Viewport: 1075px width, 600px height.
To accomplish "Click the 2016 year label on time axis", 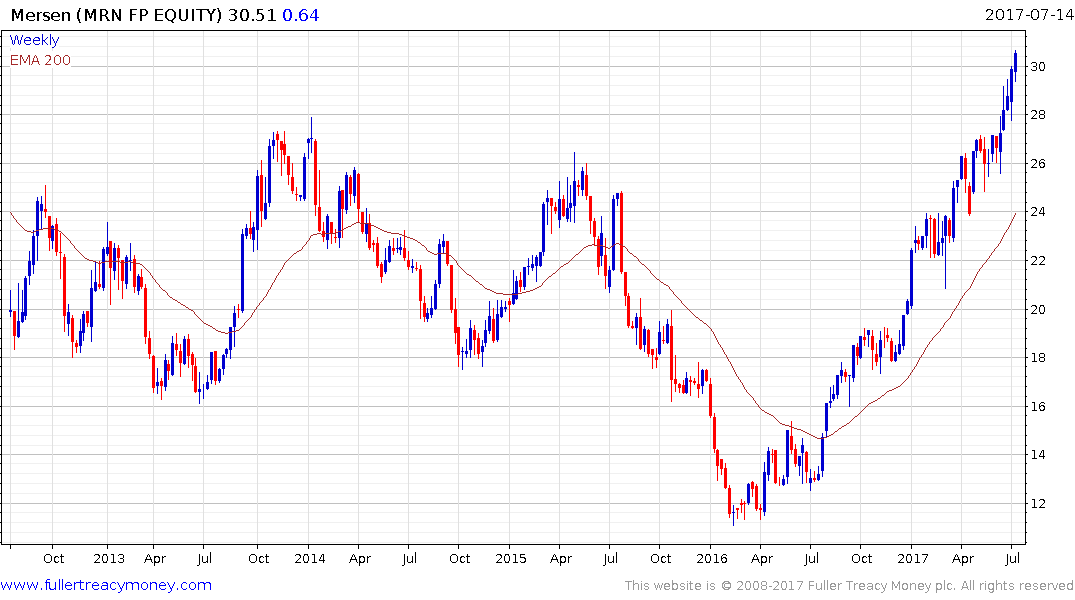I will click(x=712, y=558).
